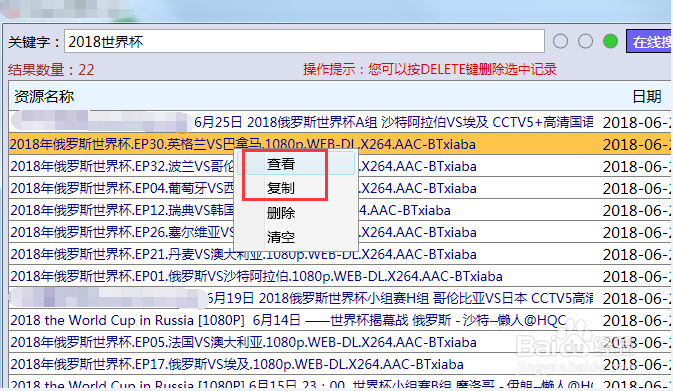
Task: Select the first empty radio circle
Action: [560, 41]
